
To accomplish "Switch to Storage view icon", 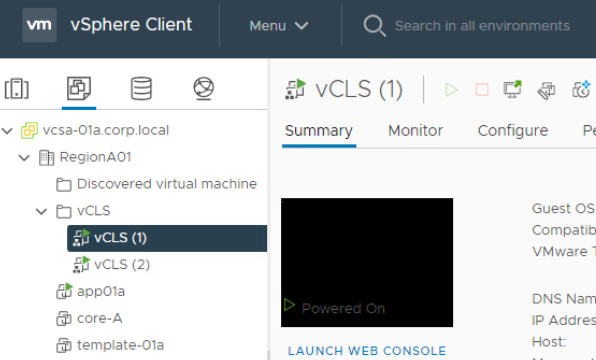I will (141, 89).
